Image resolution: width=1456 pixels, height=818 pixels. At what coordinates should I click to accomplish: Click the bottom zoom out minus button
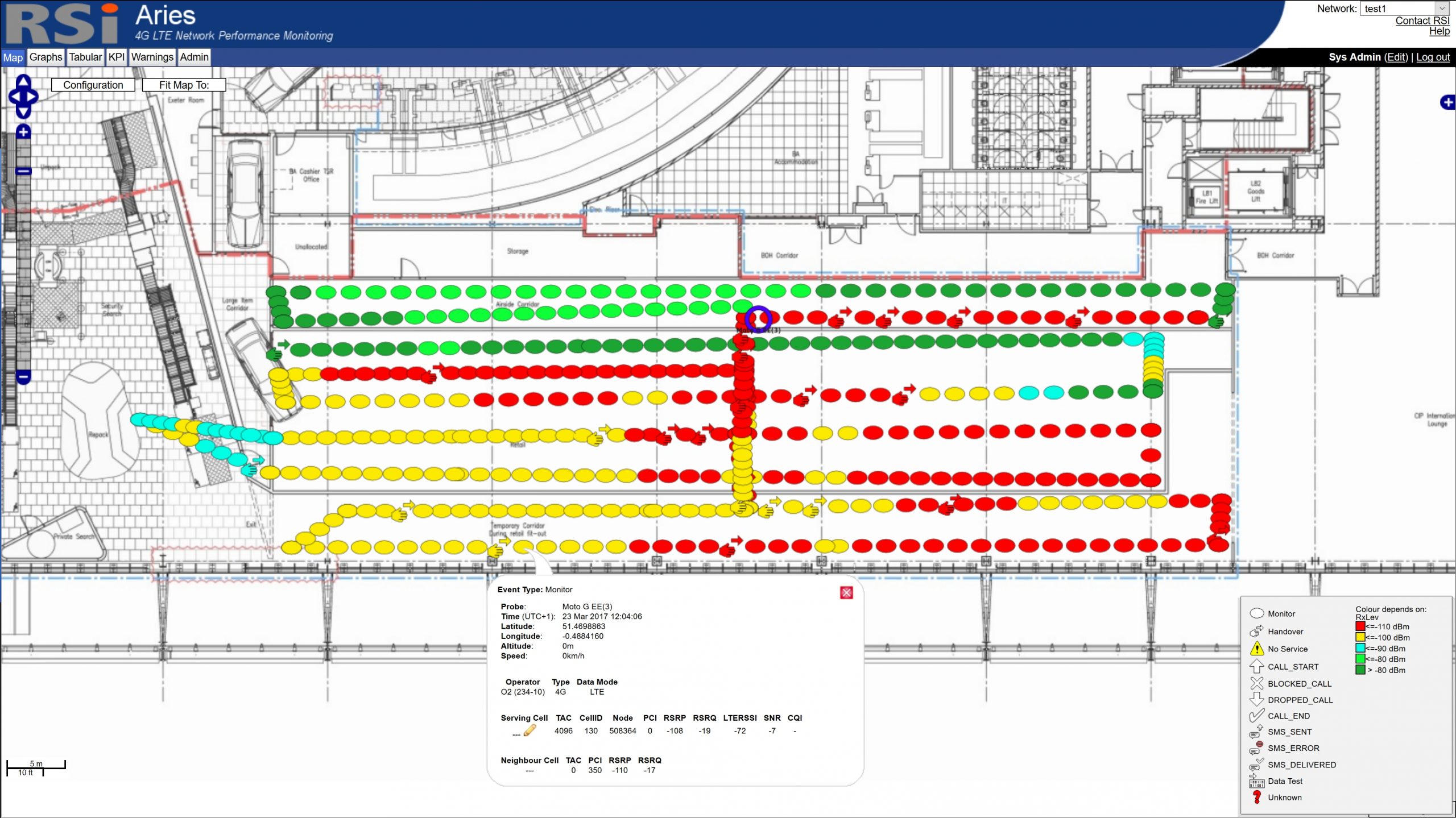click(x=23, y=376)
